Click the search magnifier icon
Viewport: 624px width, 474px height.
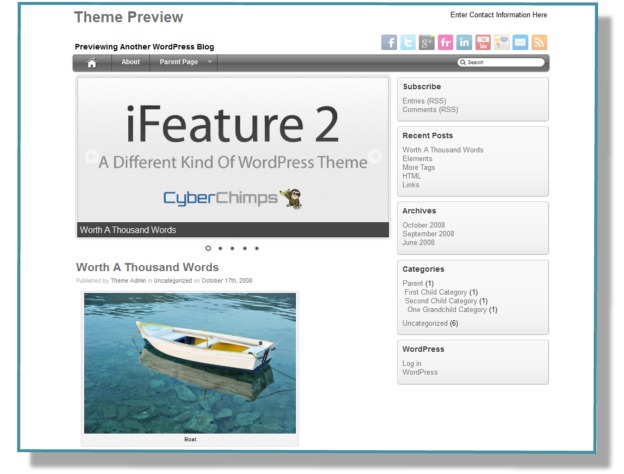tap(463, 62)
